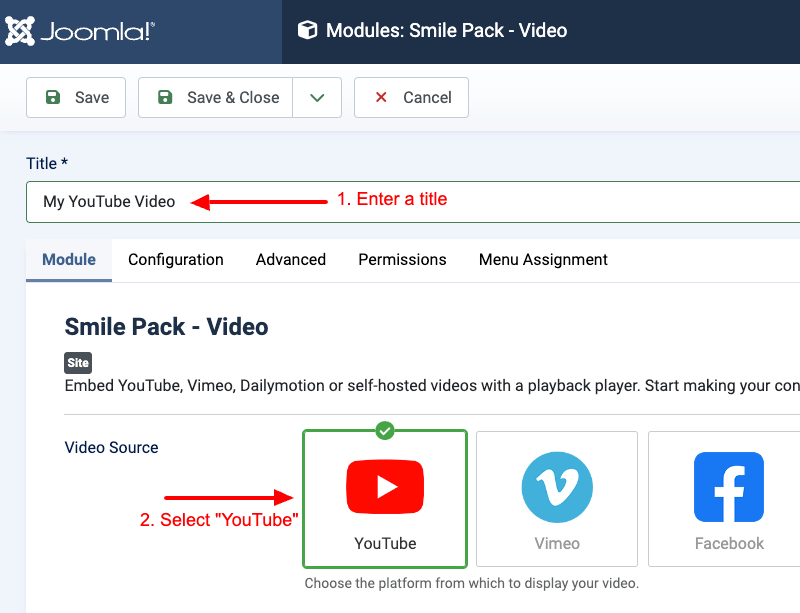The height and width of the screenshot is (613, 800).
Task: Click the 'Title *' field label
Action: tap(47, 163)
